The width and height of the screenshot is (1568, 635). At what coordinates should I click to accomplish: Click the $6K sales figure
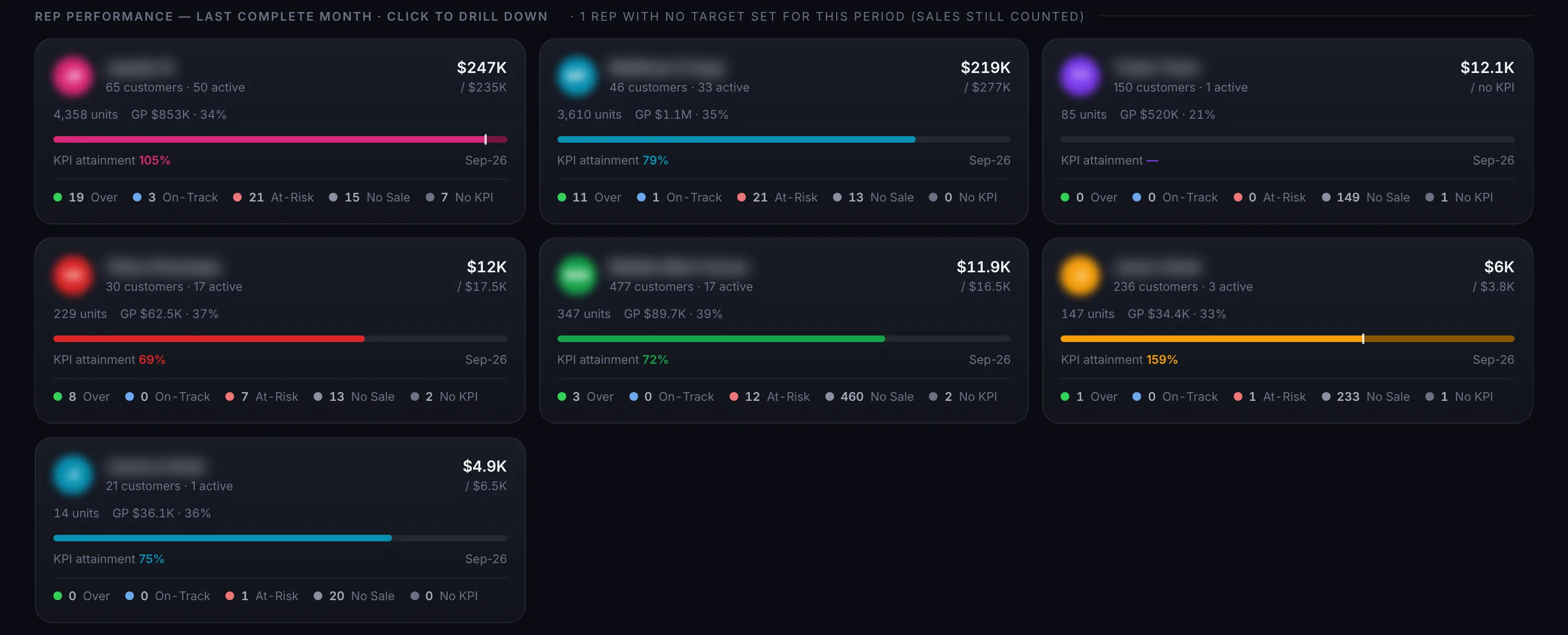click(x=1499, y=267)
